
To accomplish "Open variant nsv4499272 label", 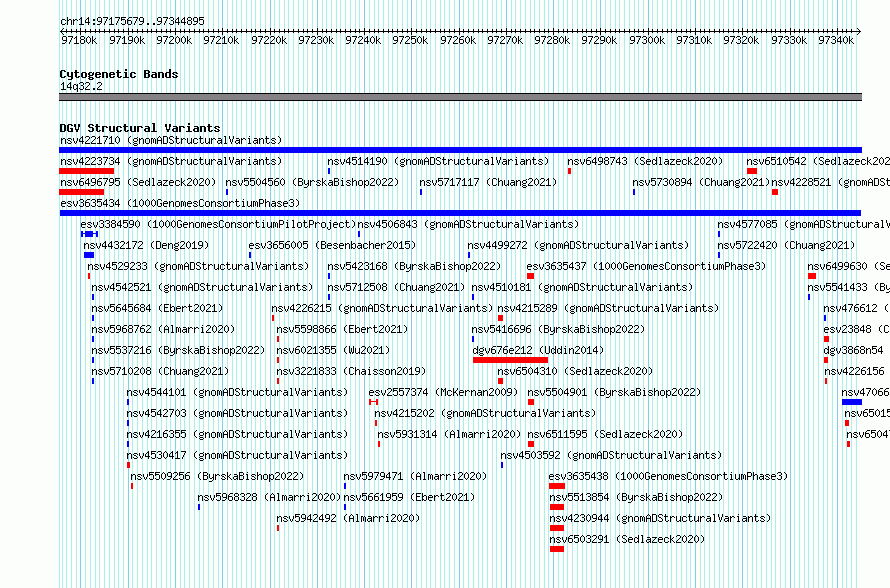I will (x=578, y=245).
